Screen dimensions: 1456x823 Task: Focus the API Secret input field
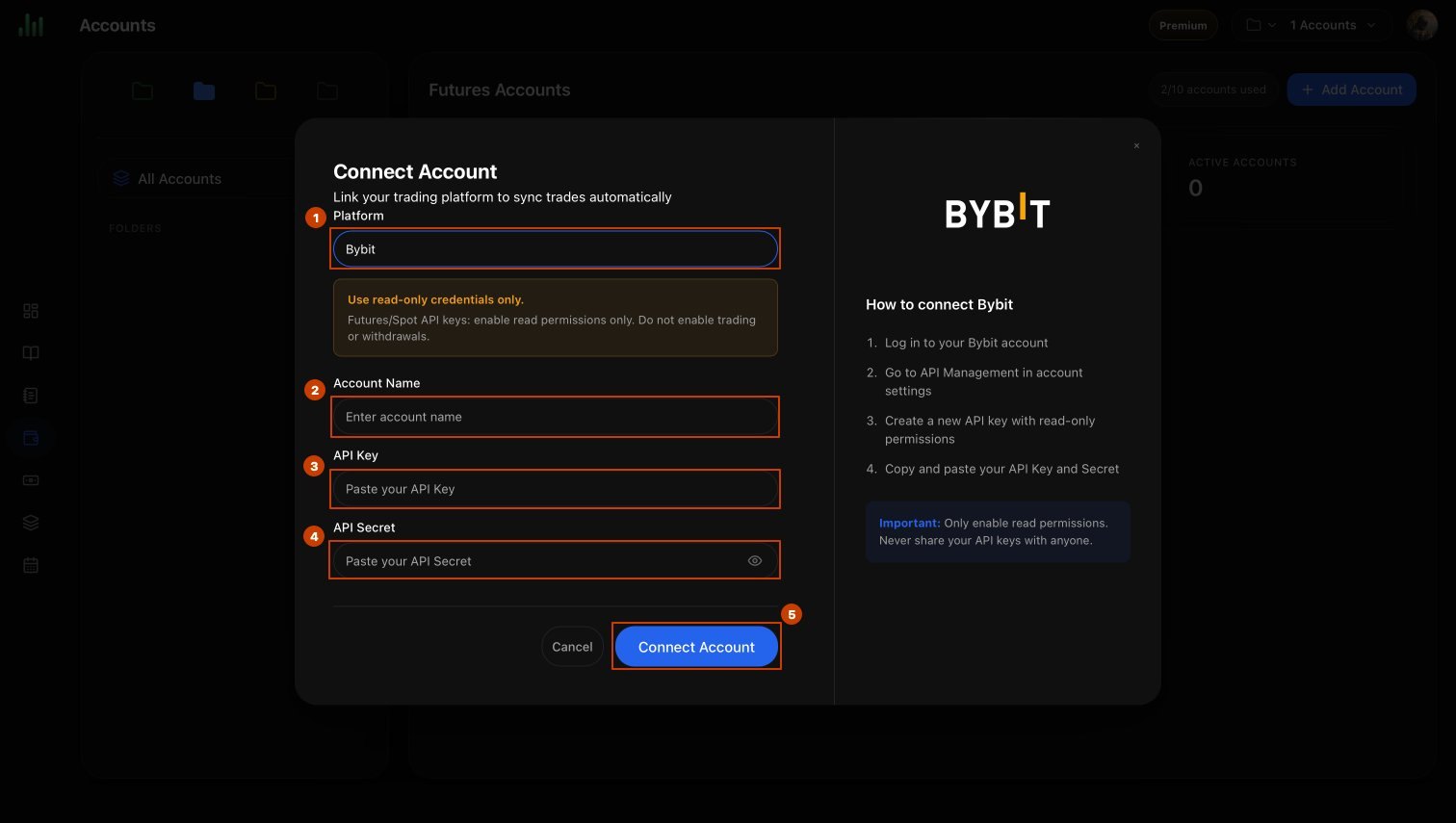coord(555,561)
